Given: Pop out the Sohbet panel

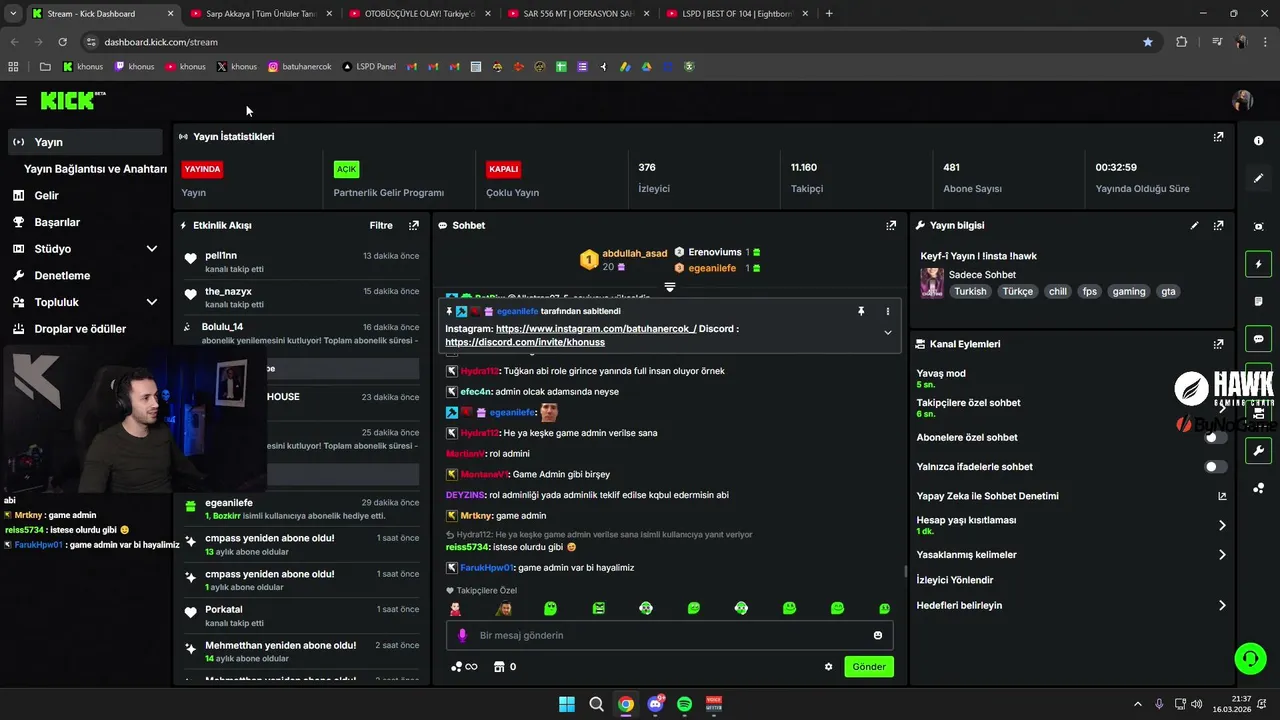Looking at the screenshot, I should point(891,226).
